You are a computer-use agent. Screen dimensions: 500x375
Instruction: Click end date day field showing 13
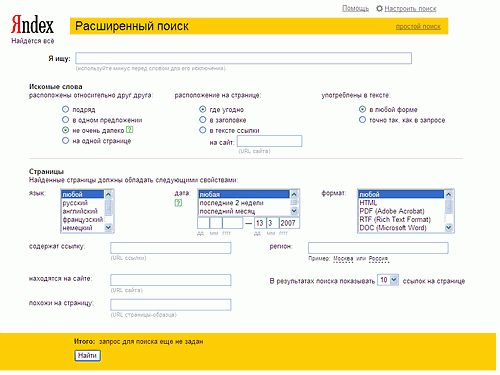point(260,223)
